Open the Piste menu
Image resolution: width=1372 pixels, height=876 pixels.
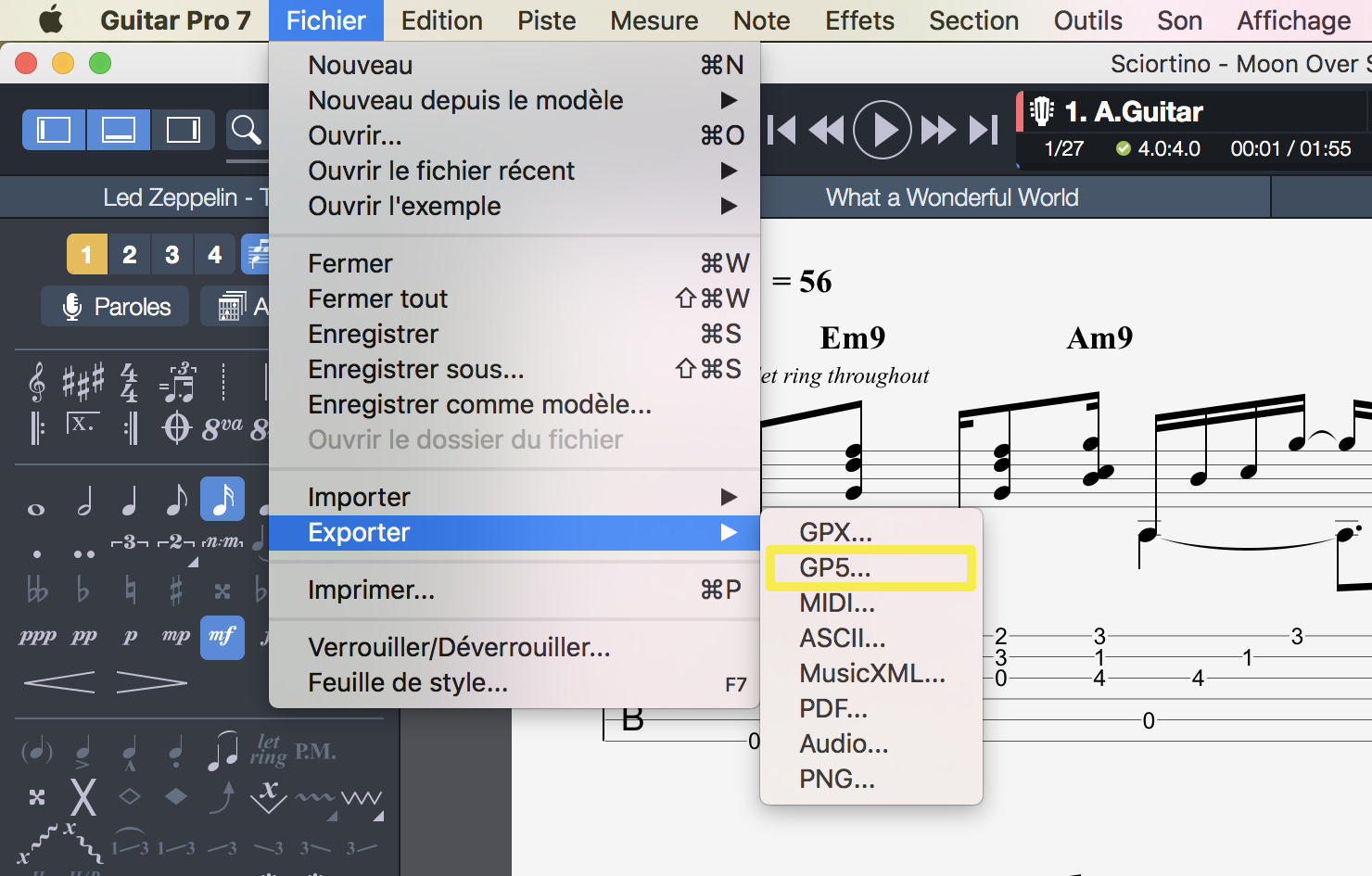[x=547, y=20]
